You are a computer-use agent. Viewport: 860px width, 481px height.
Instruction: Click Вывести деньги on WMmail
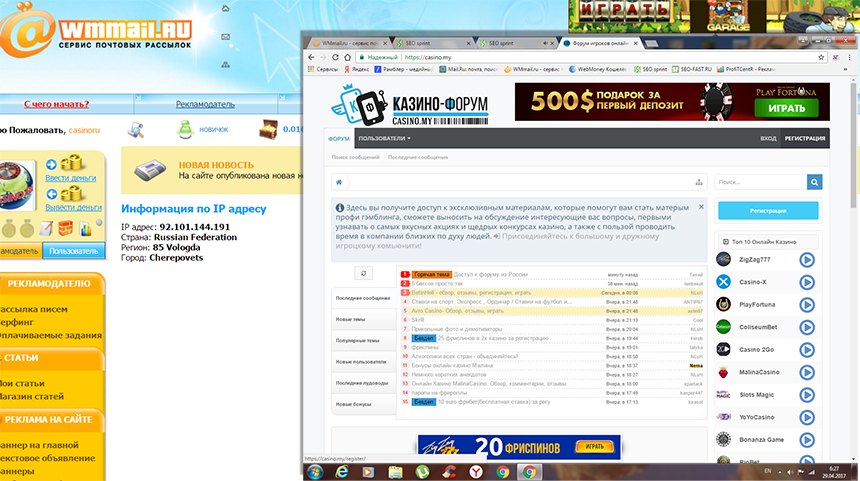73,207
